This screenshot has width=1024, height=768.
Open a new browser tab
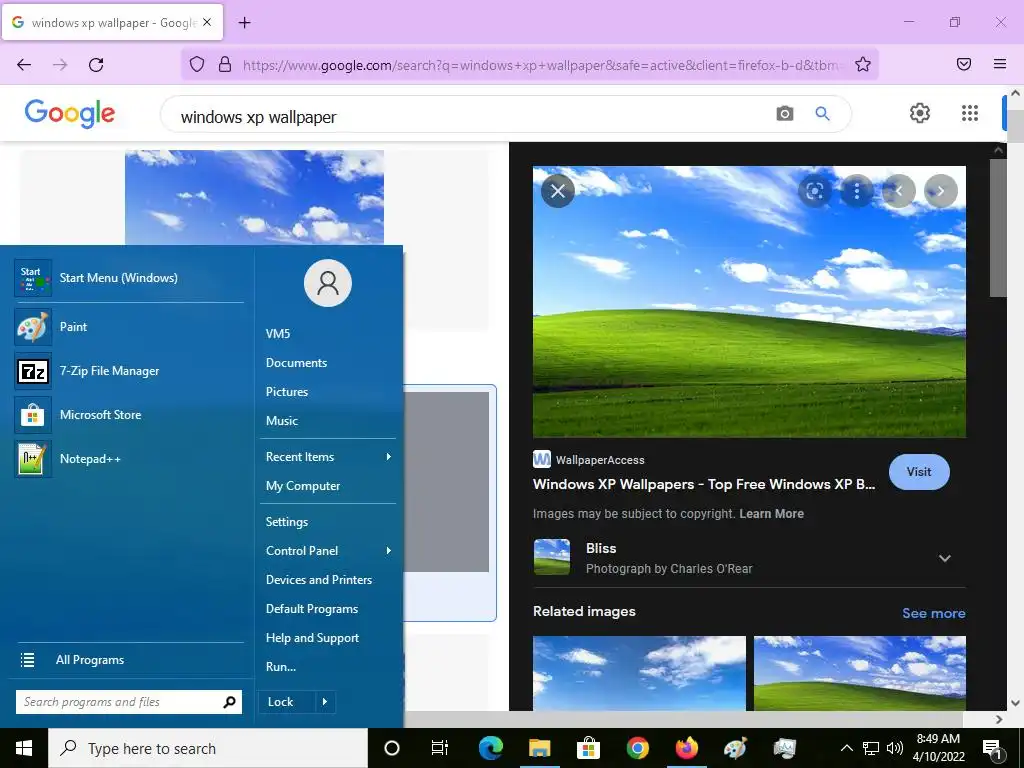click(244, 23)
